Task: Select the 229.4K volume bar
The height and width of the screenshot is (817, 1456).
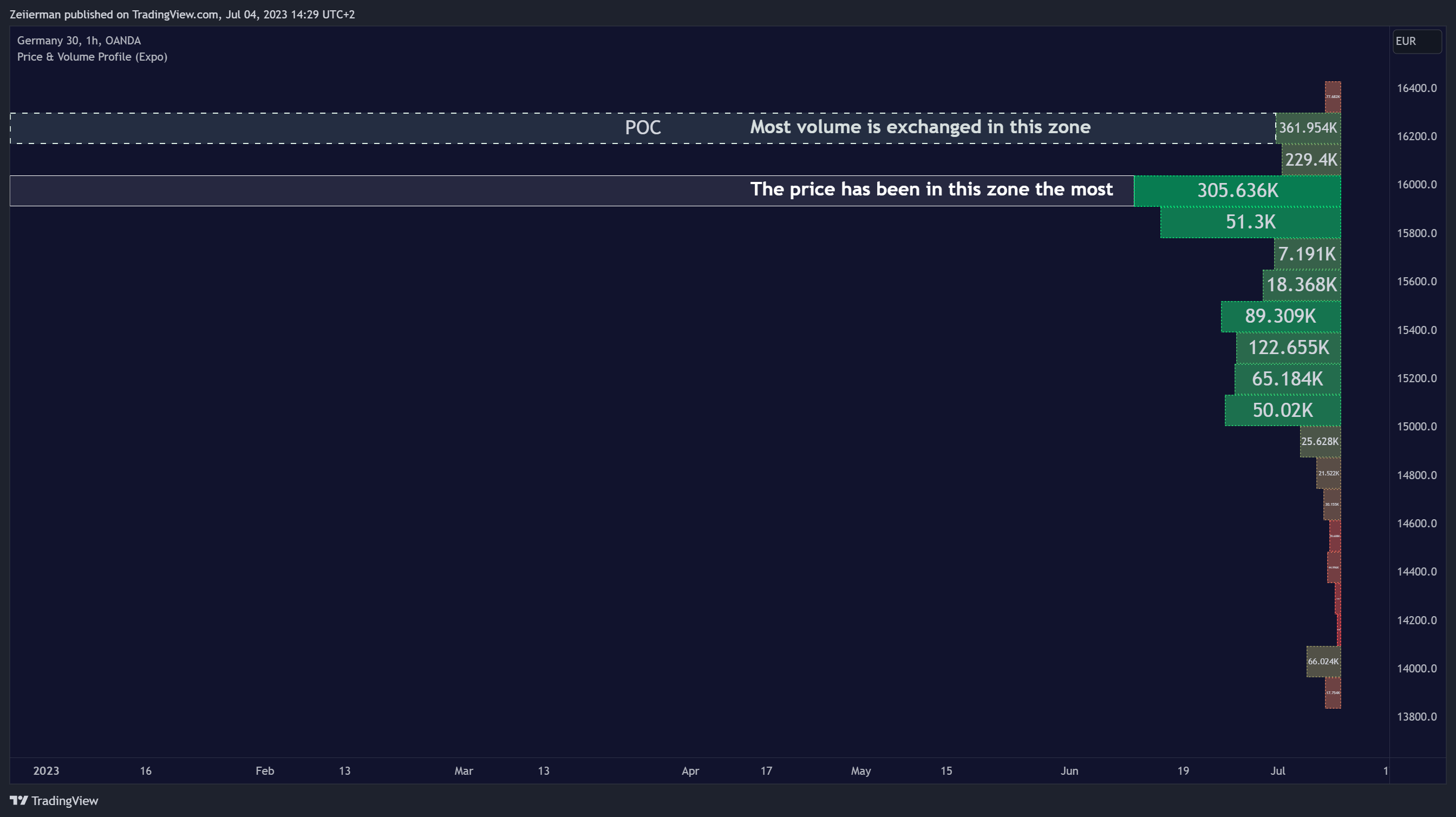Action: point(1311,160)
